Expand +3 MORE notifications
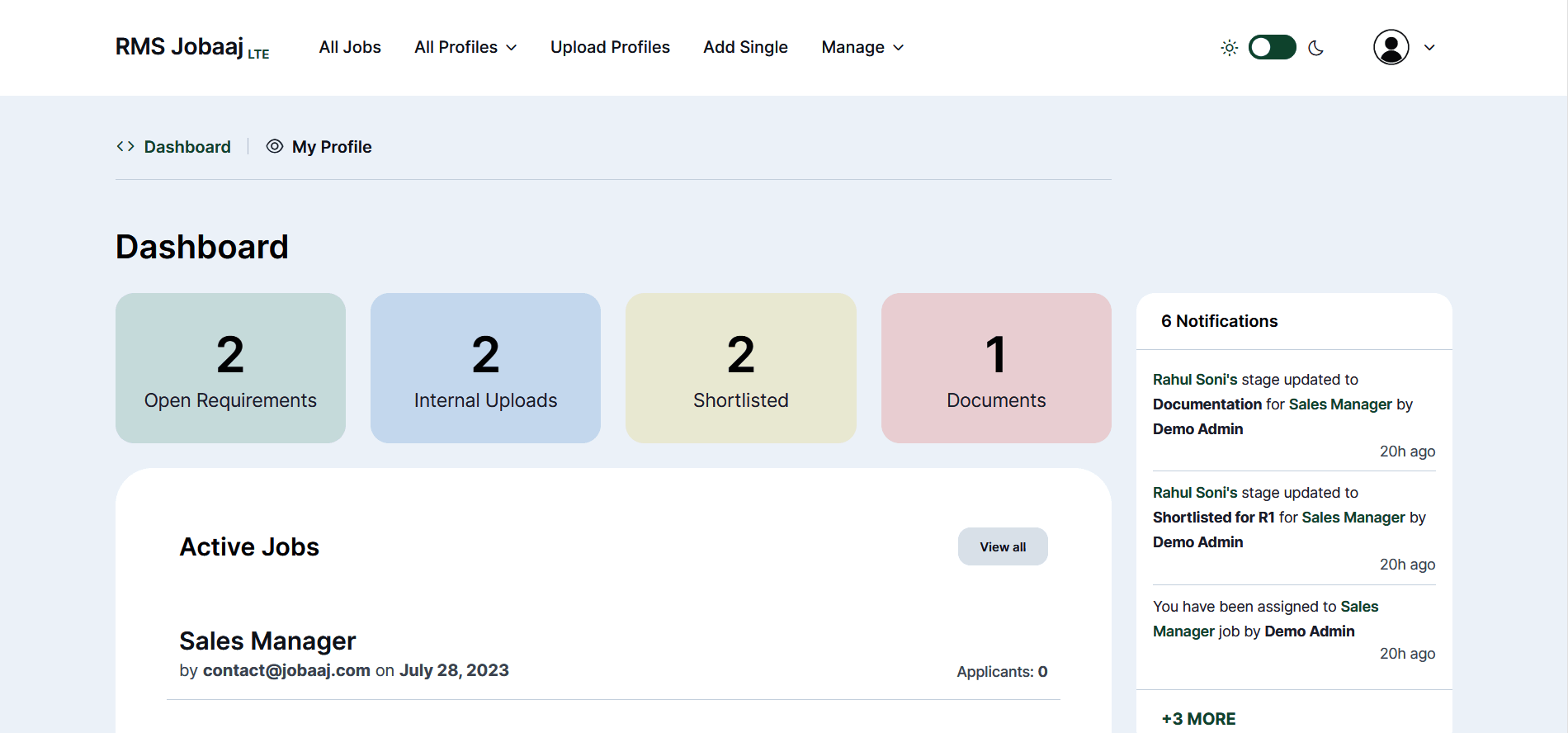Viewport: 1568px width, 733px height. click(x=1198, y=719)
